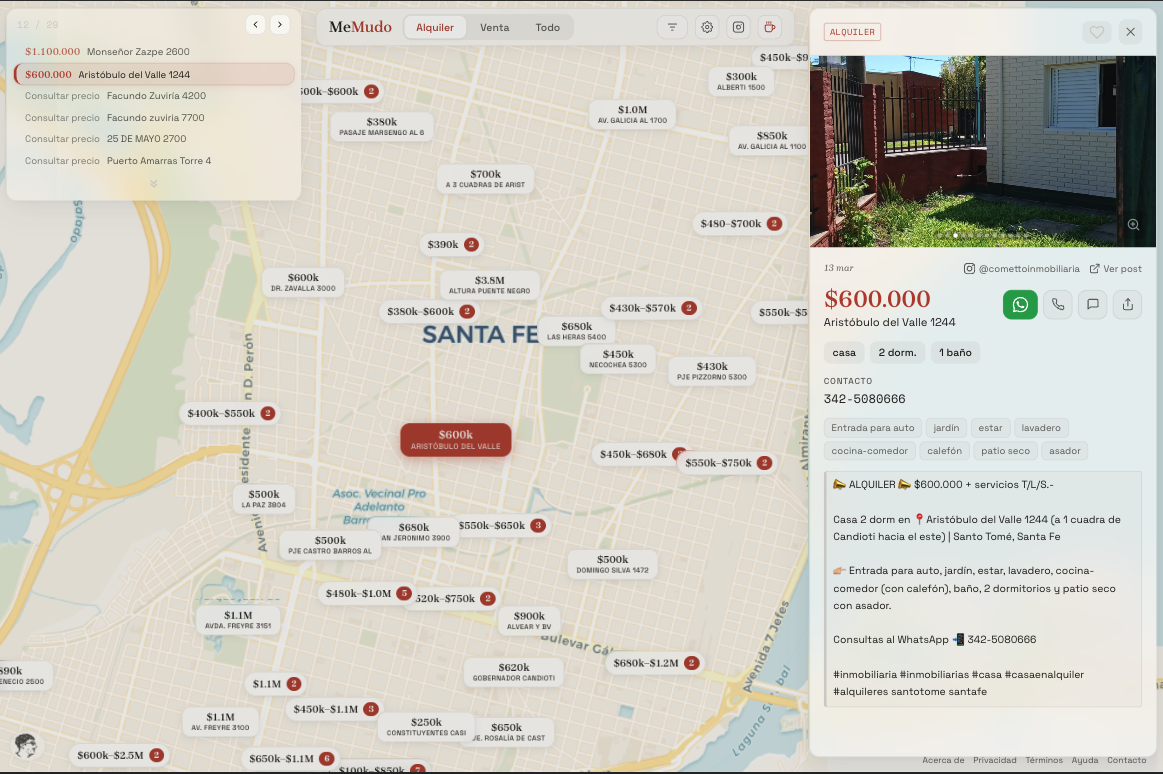Click the red coffee cup donation icon

[x=770, y=27]
